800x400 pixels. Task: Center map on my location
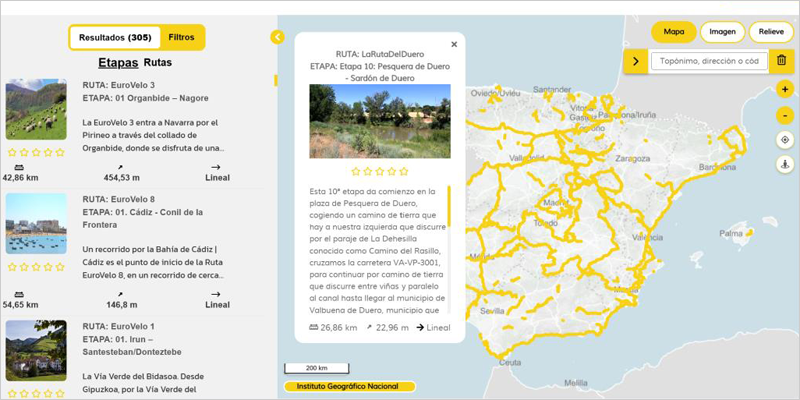coord(785,140)
